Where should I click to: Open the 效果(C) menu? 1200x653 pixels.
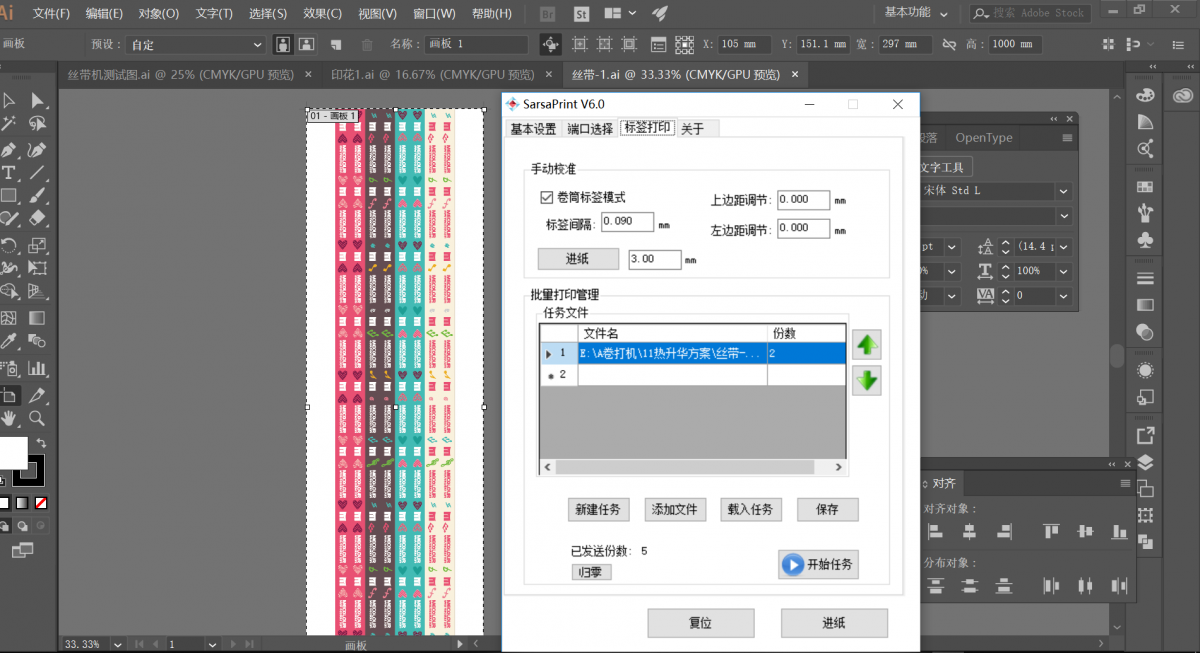click(x=321, y=14)
